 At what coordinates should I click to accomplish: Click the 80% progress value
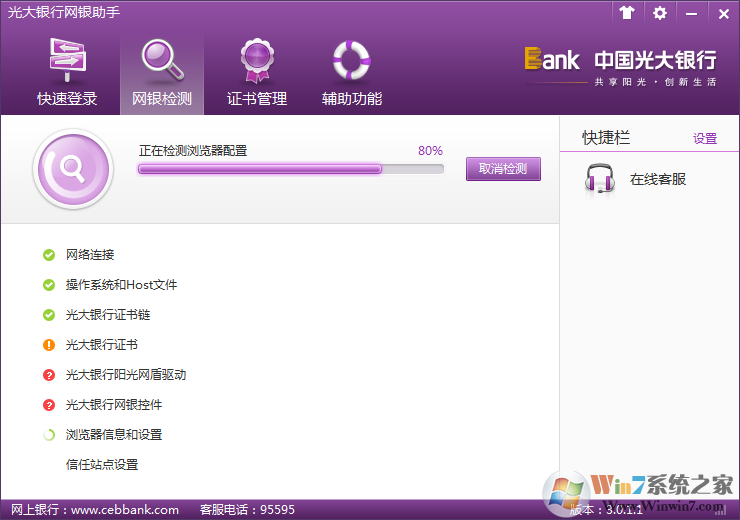coord(430,151)
